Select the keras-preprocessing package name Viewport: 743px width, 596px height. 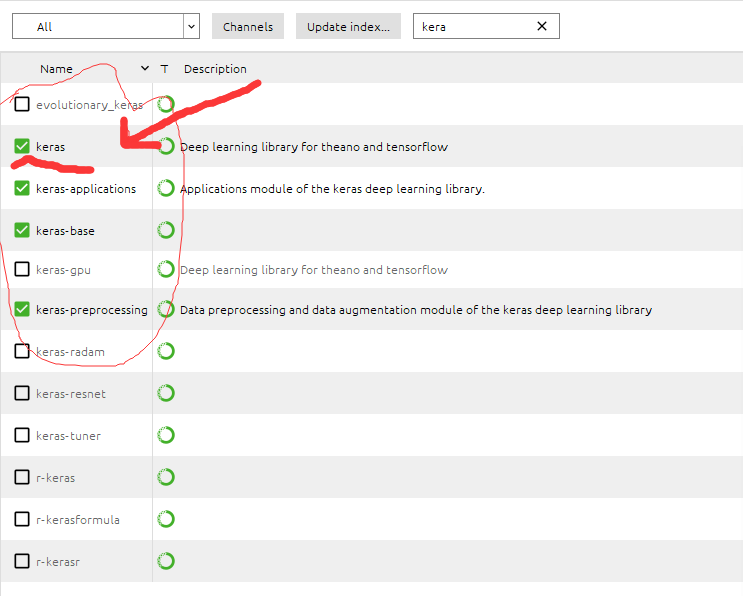92,310
